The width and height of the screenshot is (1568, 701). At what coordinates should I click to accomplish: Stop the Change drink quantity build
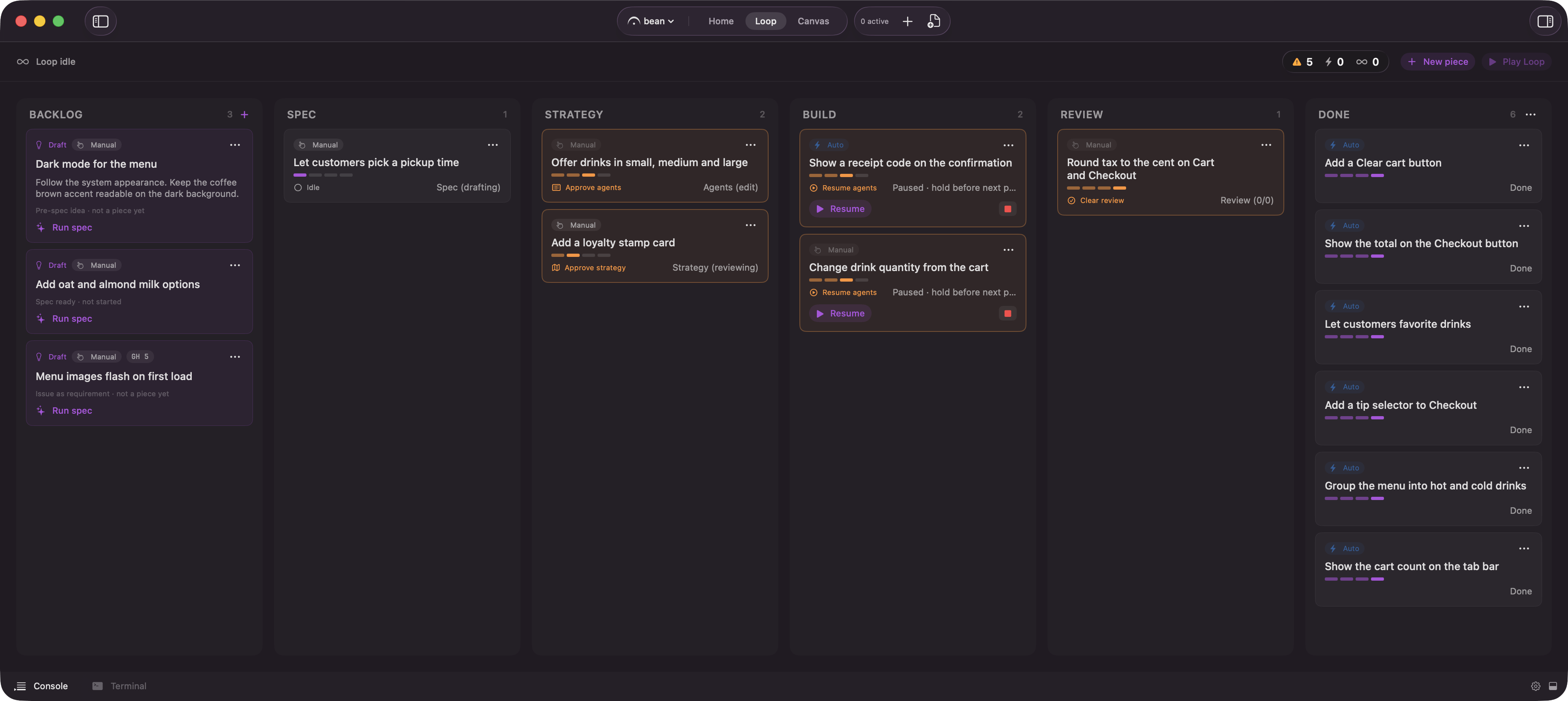click(1007, 313)
